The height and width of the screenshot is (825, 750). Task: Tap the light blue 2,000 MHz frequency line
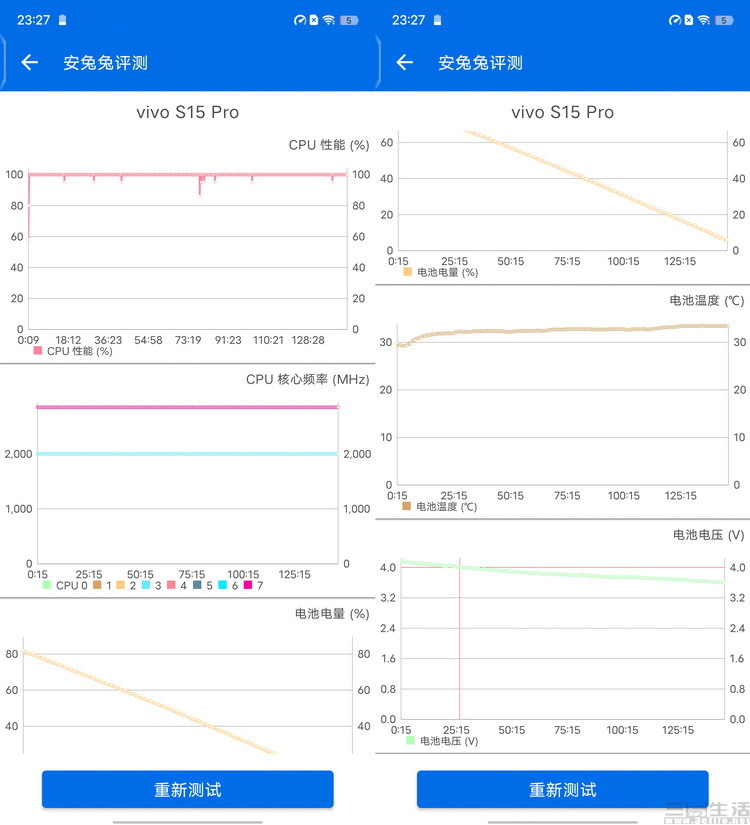[187, 454]
